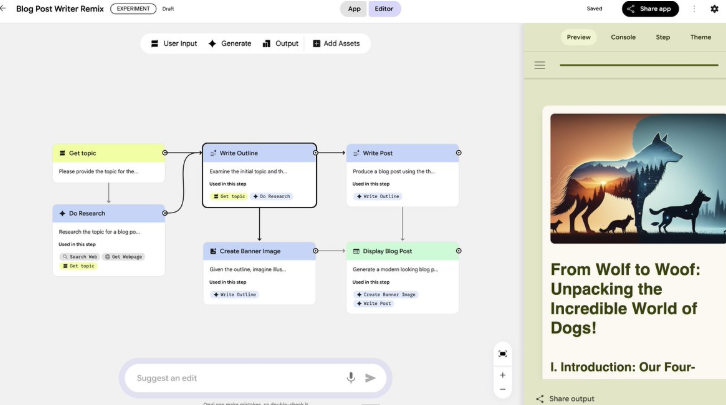The height and width of the screenshot is (405, 726).
Task: Fit canvas to view icon
Action: [502, 354]
